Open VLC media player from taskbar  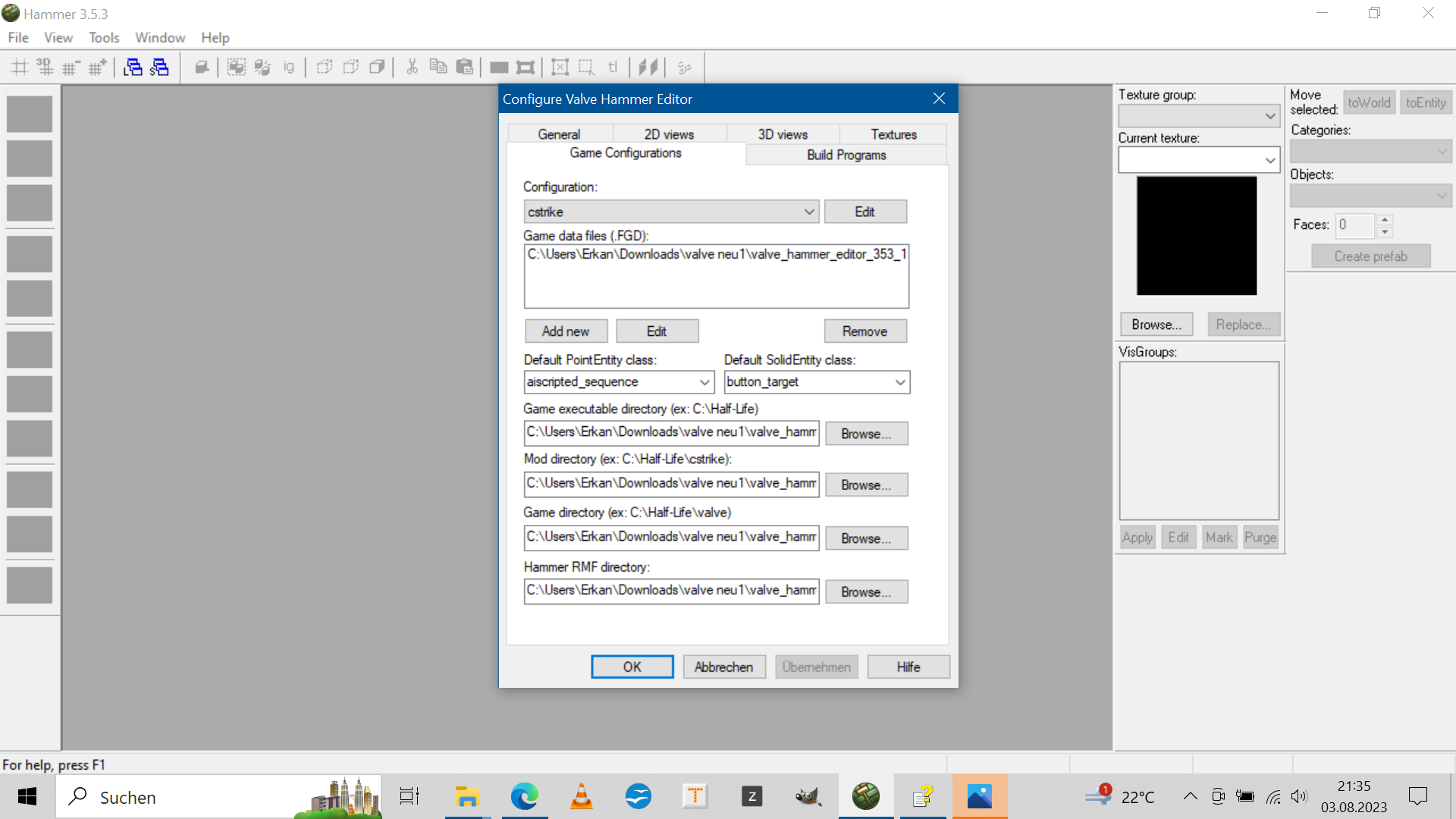point(581,796)
